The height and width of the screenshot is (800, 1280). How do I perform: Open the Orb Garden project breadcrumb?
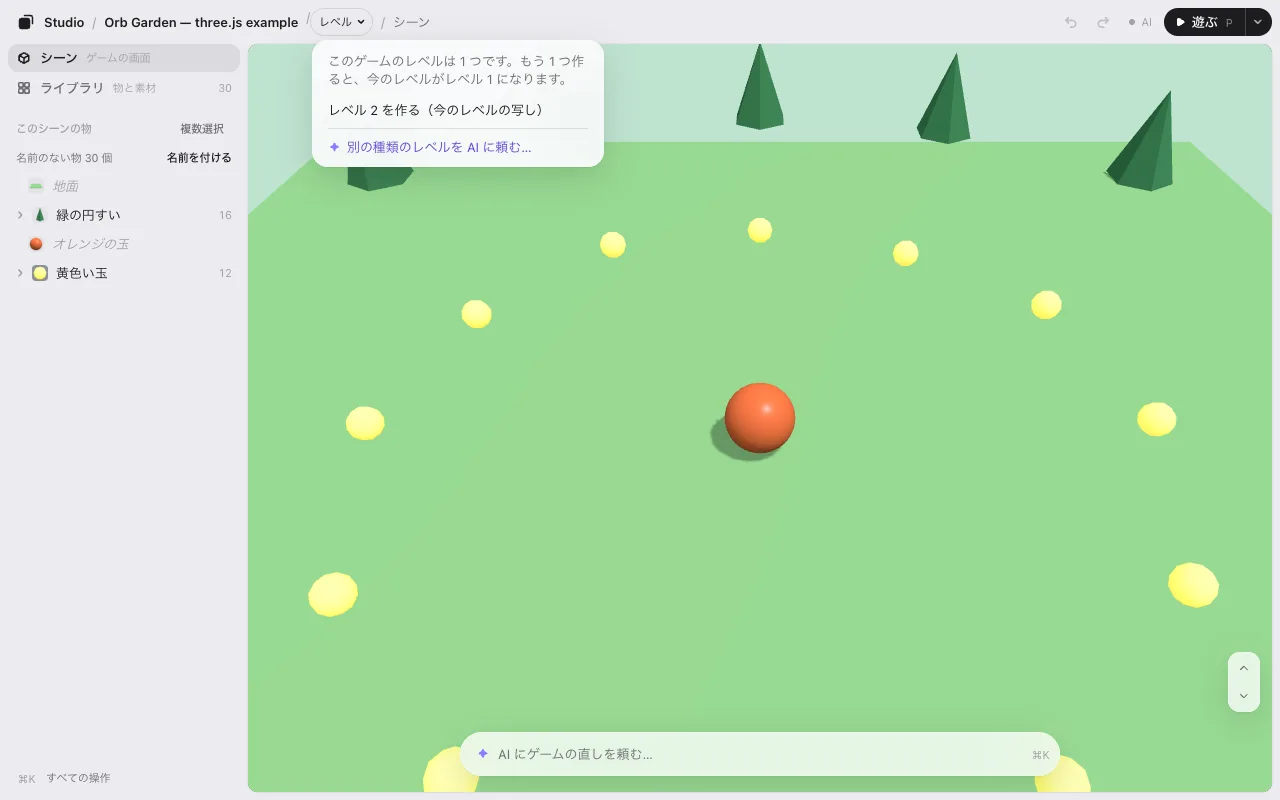(201, 22)
